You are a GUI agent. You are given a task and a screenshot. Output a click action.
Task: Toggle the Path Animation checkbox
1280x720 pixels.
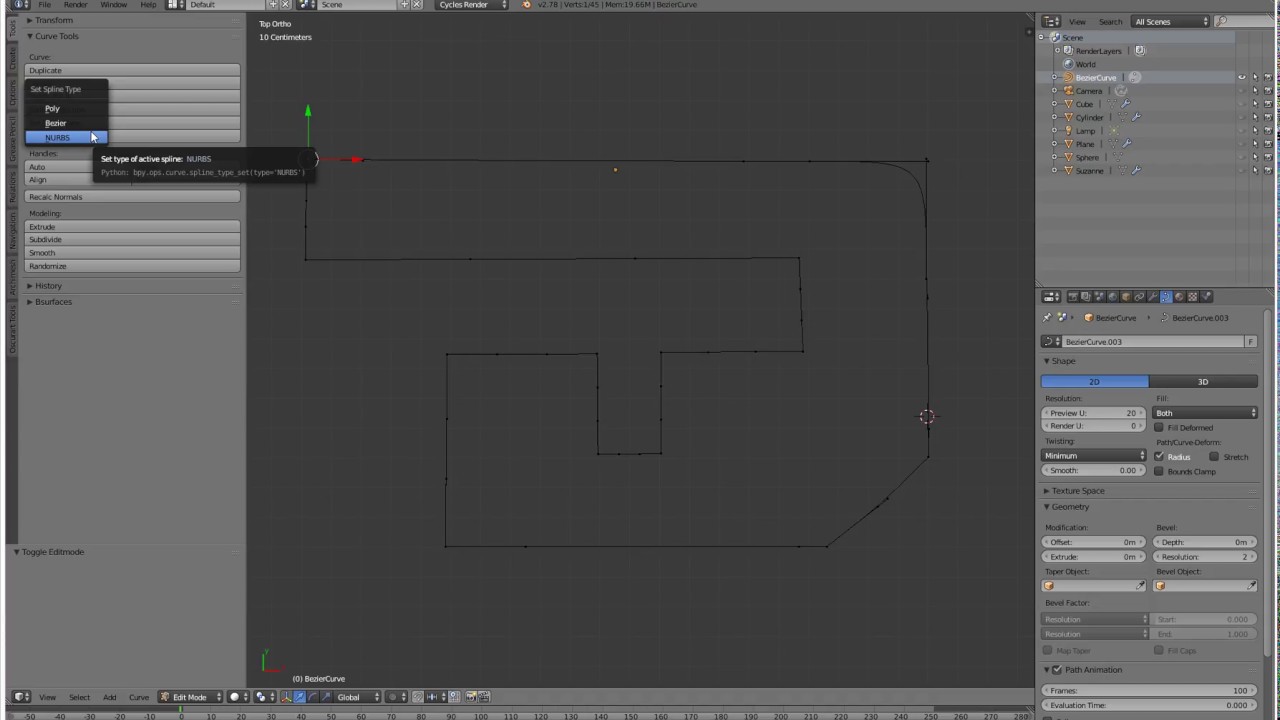coord(1057,670)
